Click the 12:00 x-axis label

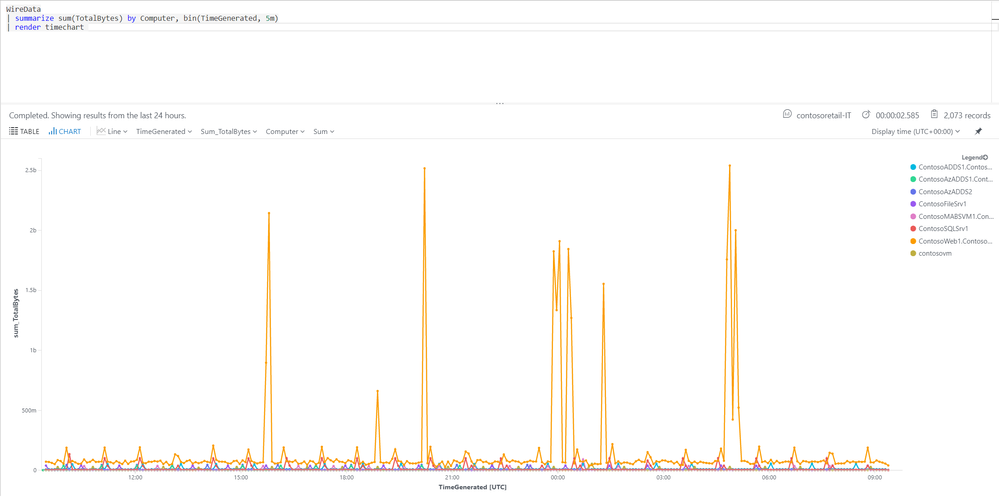point(135,477)
